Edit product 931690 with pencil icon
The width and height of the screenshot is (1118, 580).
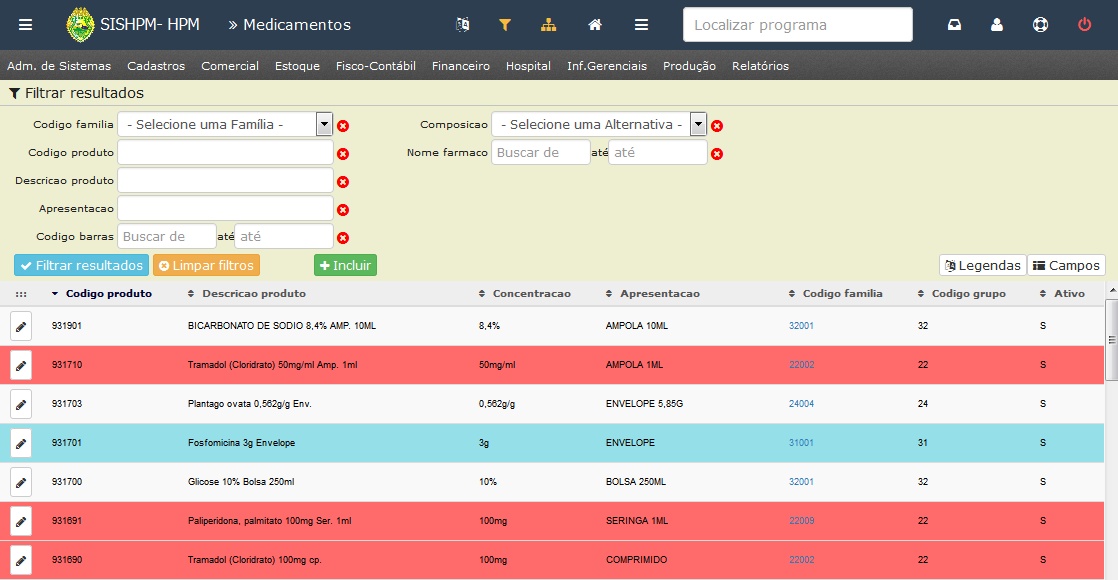21,561
